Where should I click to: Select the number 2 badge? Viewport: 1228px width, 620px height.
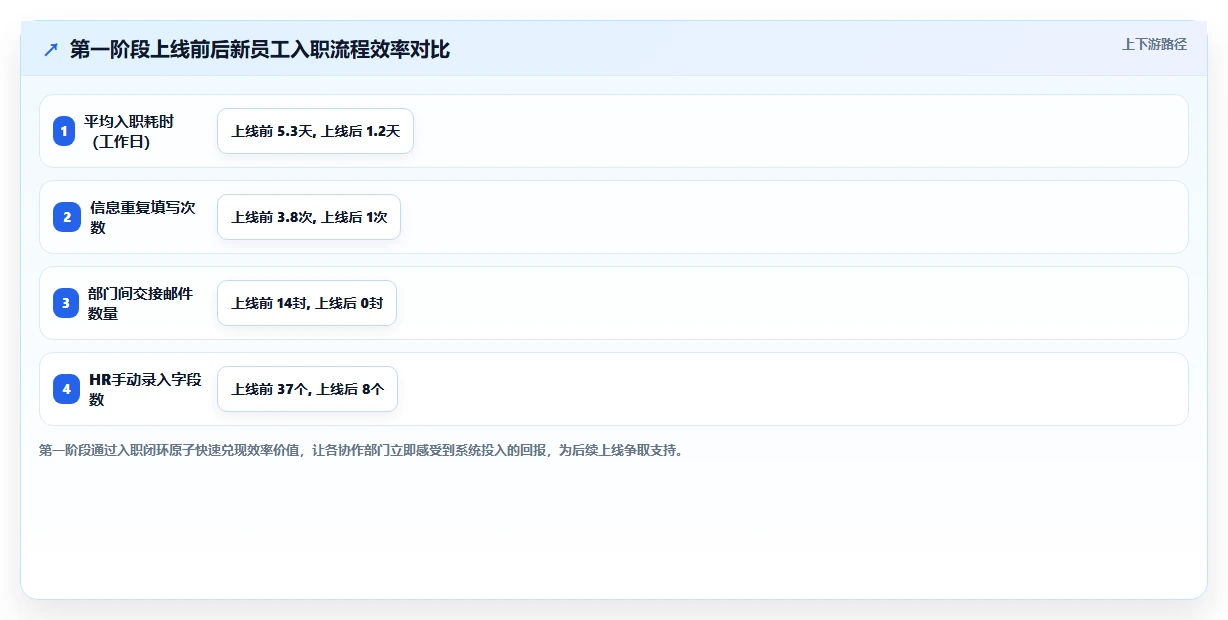(x=65, y=217)
